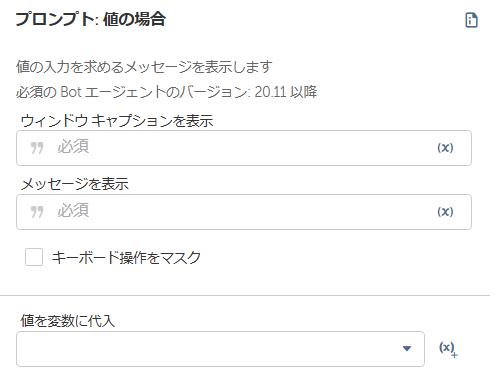Viewport: 504px width, 384px height.
Task: Click the プロンプト: 値の場合 heading
Action: [x=91, y=19]
